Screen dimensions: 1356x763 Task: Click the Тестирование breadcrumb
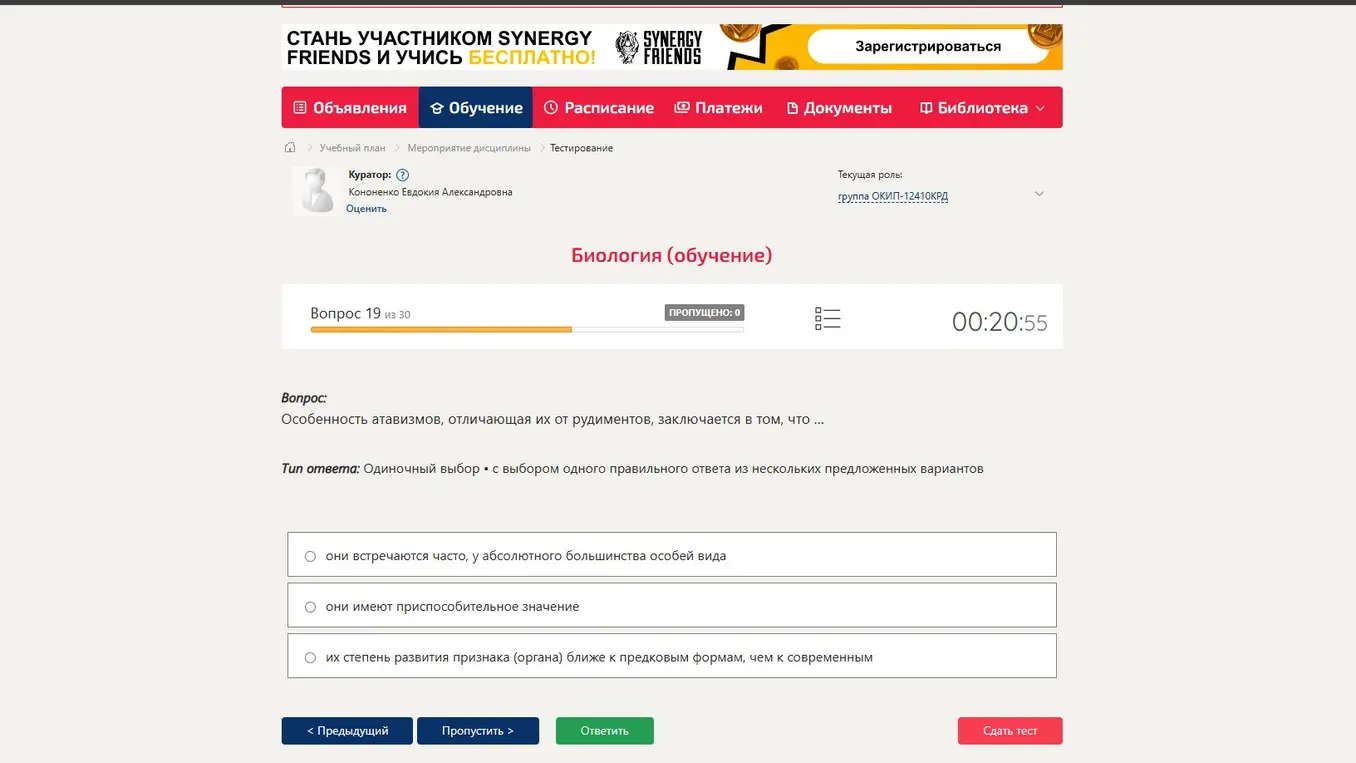(581, 148)
